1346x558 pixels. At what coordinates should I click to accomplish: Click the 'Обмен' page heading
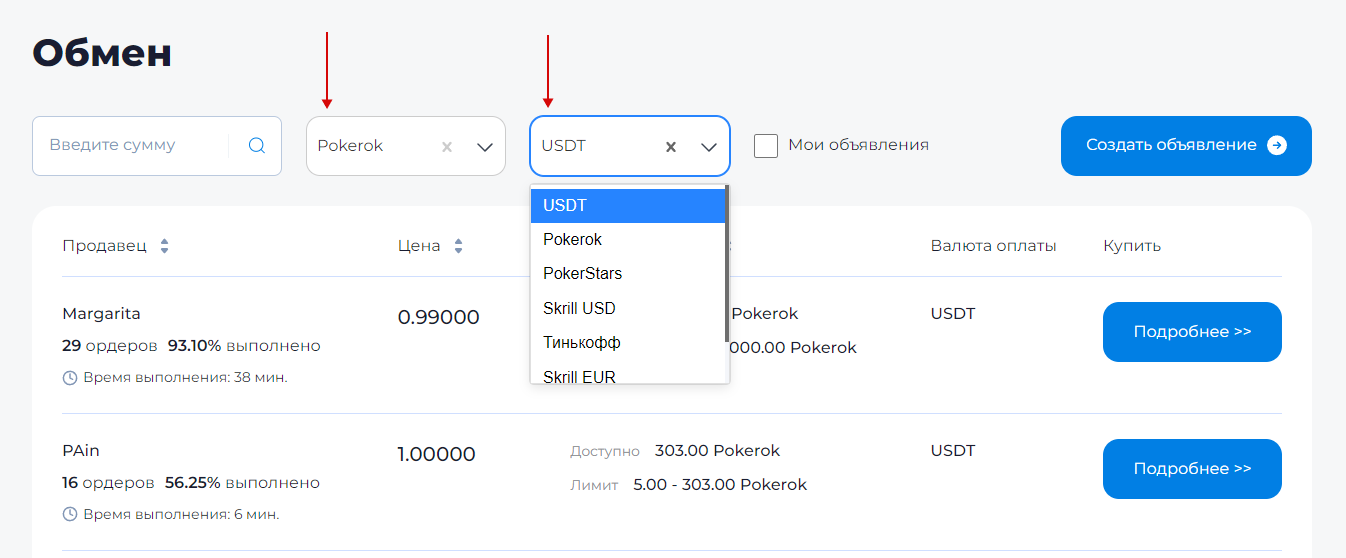point(102,53)
